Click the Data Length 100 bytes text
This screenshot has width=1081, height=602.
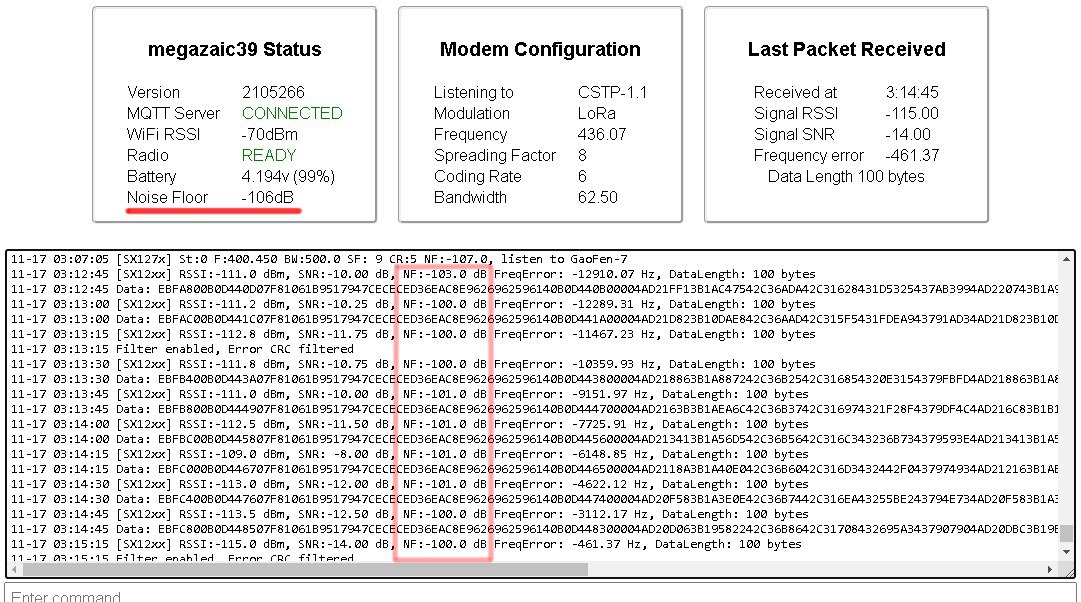coord(846,176)
